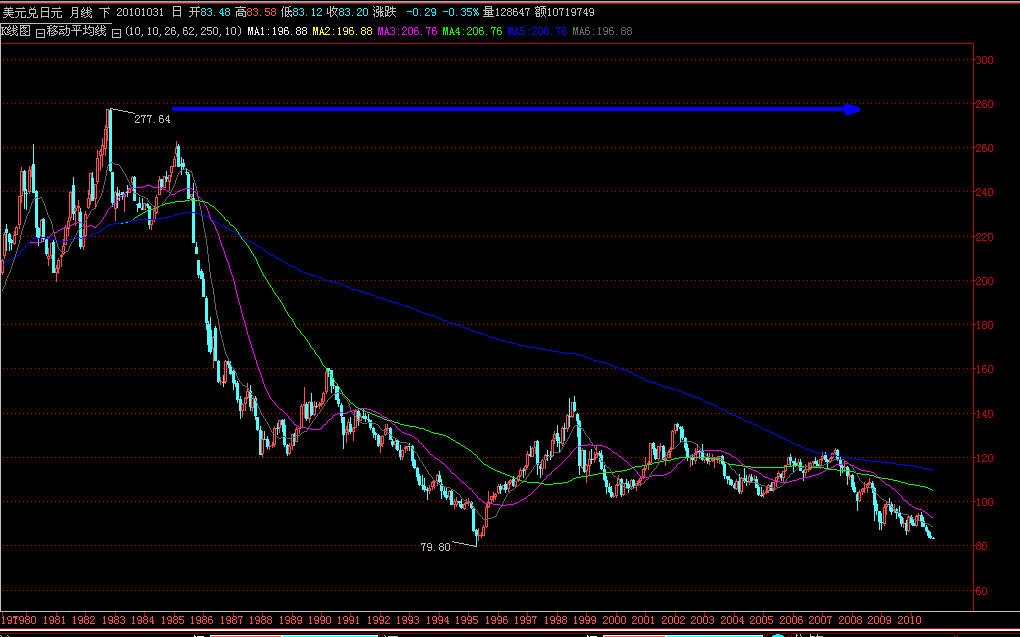This screenshot has width=1020, height=637.
Task: Click the 200 price axis label
Action: click(x=985, y=282)
